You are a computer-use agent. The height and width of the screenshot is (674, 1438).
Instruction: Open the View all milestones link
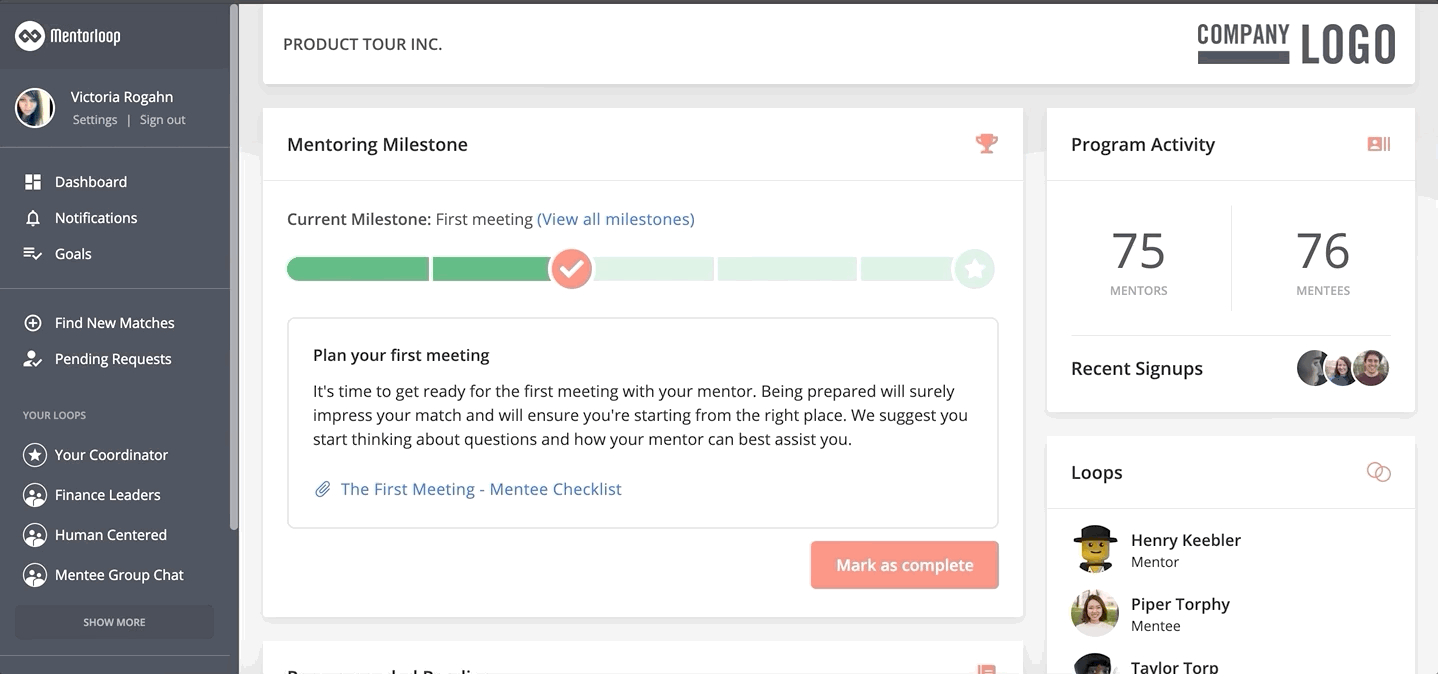coord(616,219)
